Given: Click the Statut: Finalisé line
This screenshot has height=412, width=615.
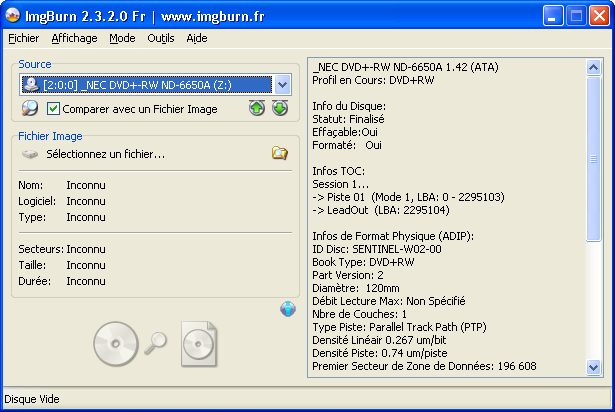Looking at the screenshot, I should (348, 119).
